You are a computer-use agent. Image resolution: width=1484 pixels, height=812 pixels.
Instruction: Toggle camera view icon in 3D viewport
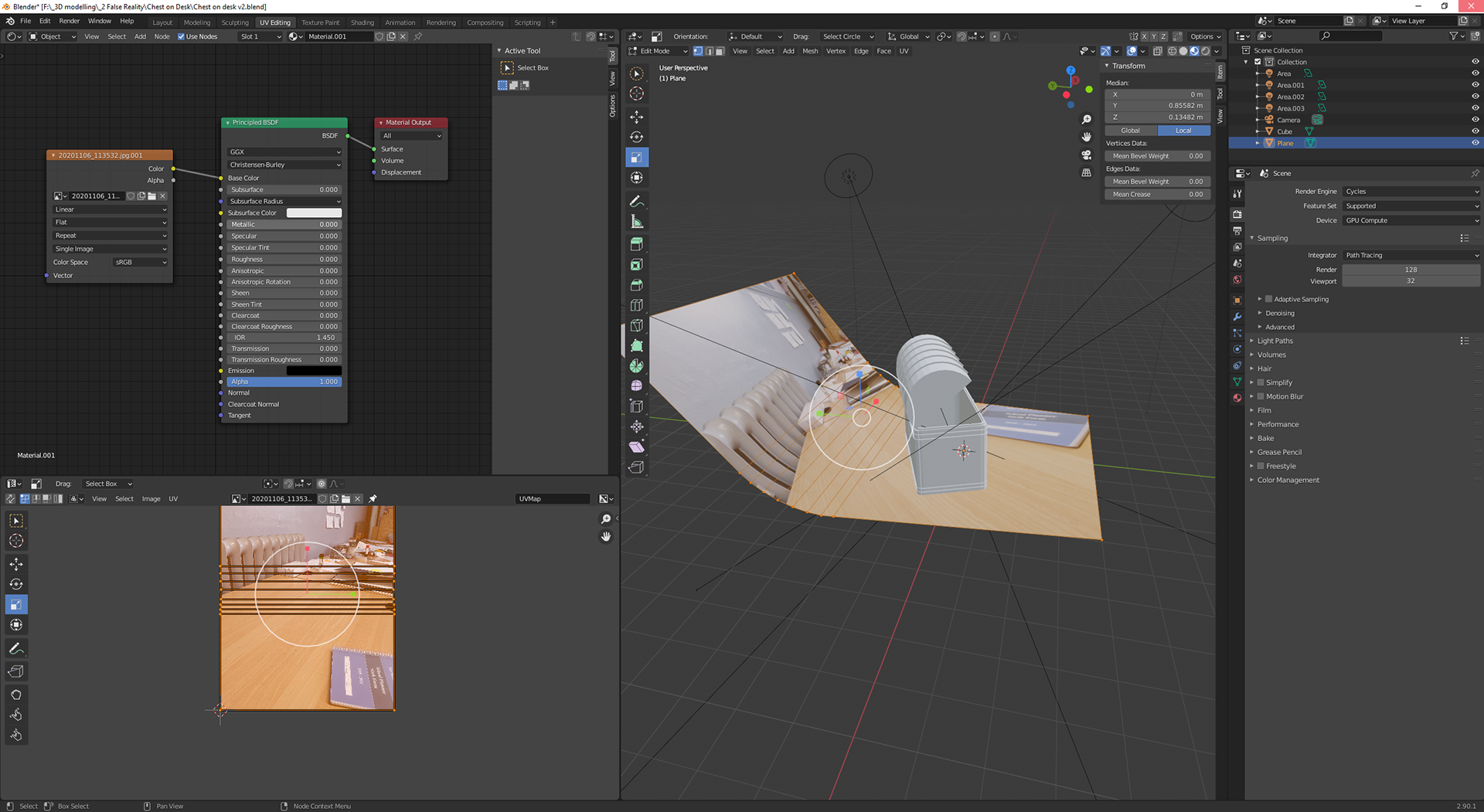pyautogui.click(x=1086, y=155)
